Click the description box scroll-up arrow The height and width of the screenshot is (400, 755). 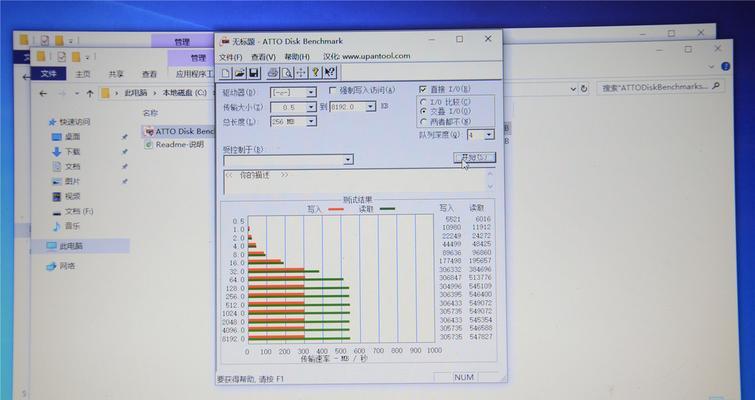coord(490,173)
